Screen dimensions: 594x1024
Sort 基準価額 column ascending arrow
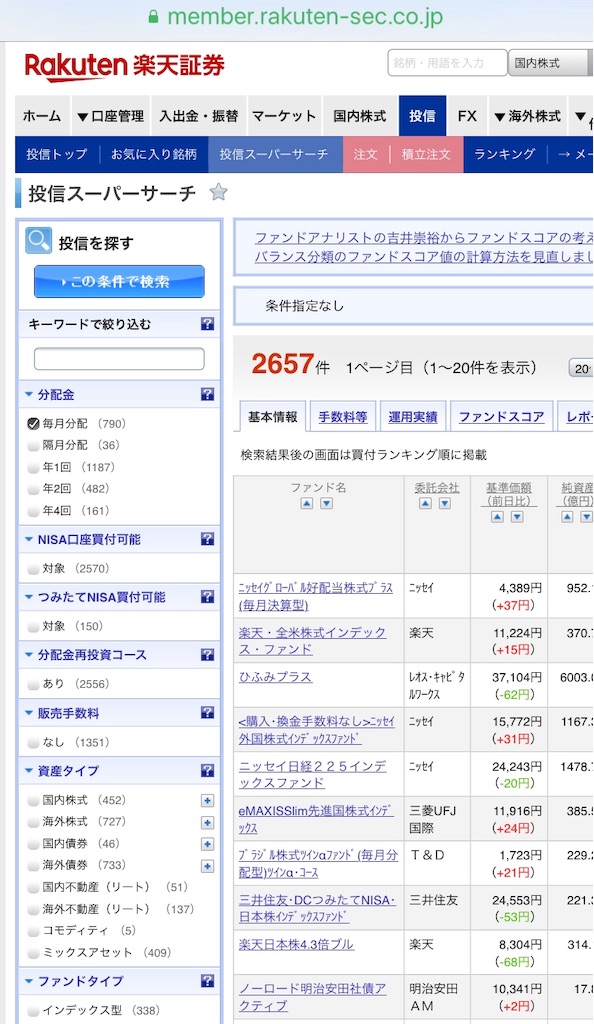(497, 517)
